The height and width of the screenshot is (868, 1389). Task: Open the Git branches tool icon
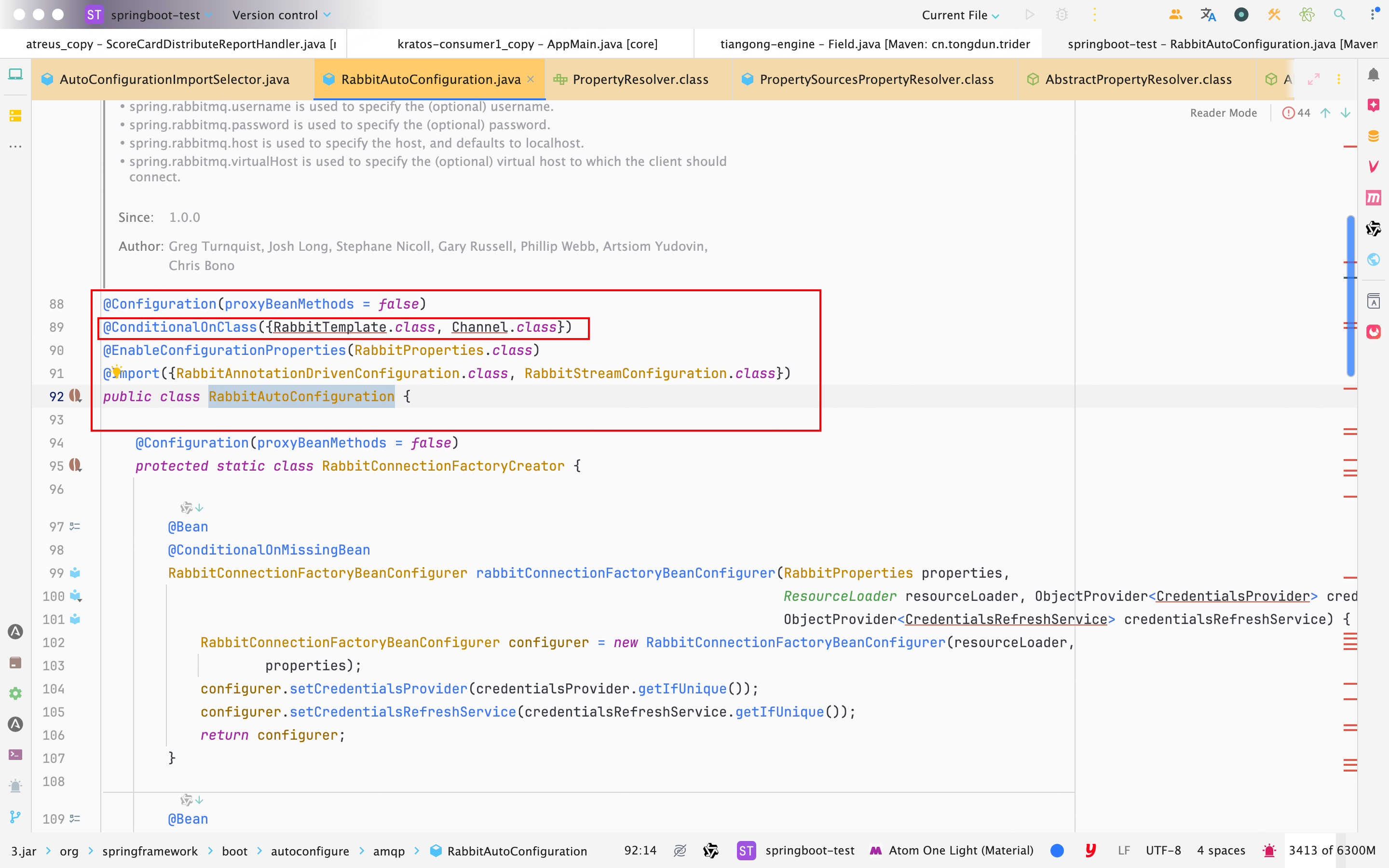[15, 816]
